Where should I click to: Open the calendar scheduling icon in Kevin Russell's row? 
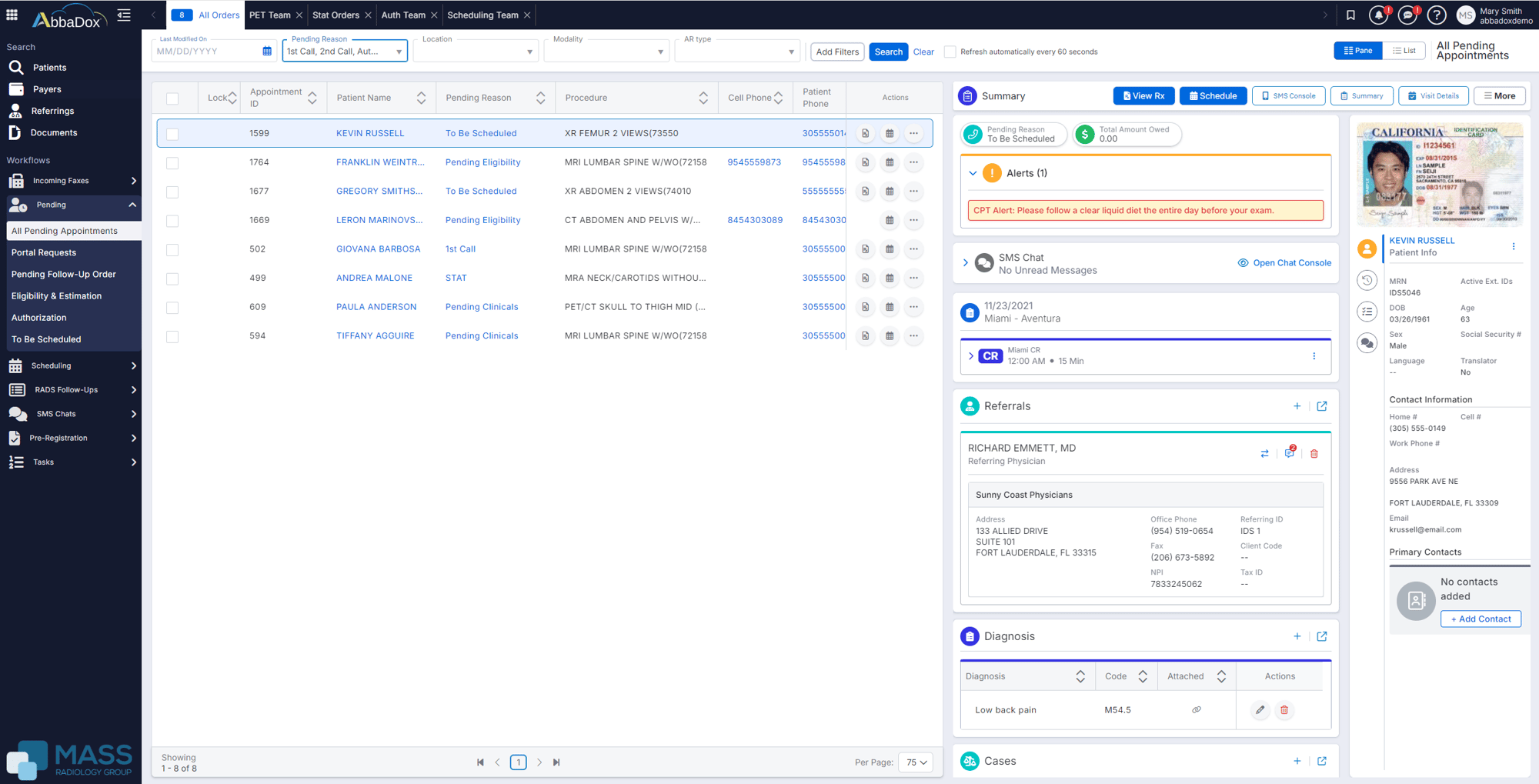tap(890, 133)
